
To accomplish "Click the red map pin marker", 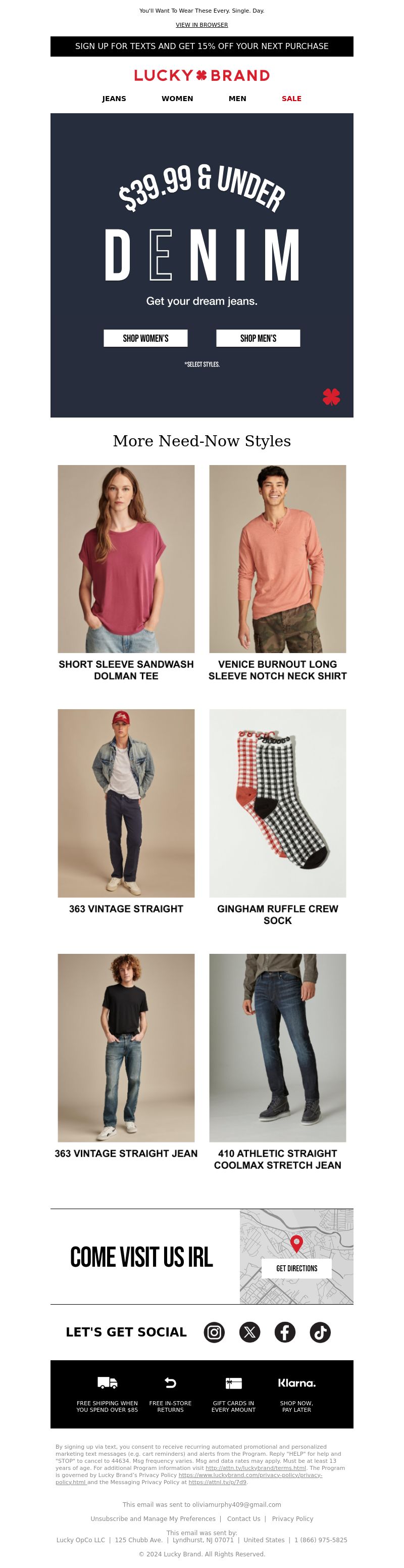I will 296,1243.
